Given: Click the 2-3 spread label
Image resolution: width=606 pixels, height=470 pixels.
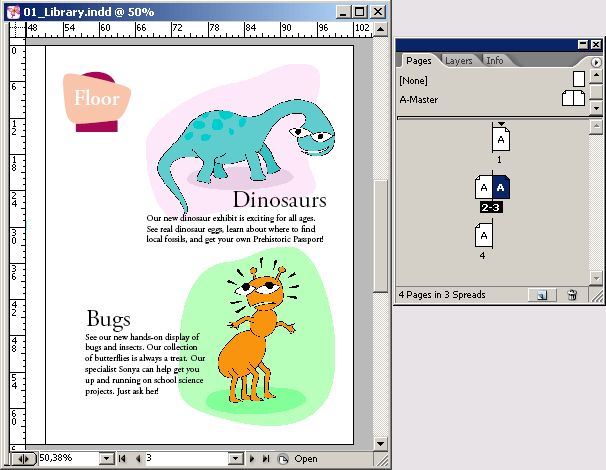Looking at the screenshot, I should click(x=491, y=208).
